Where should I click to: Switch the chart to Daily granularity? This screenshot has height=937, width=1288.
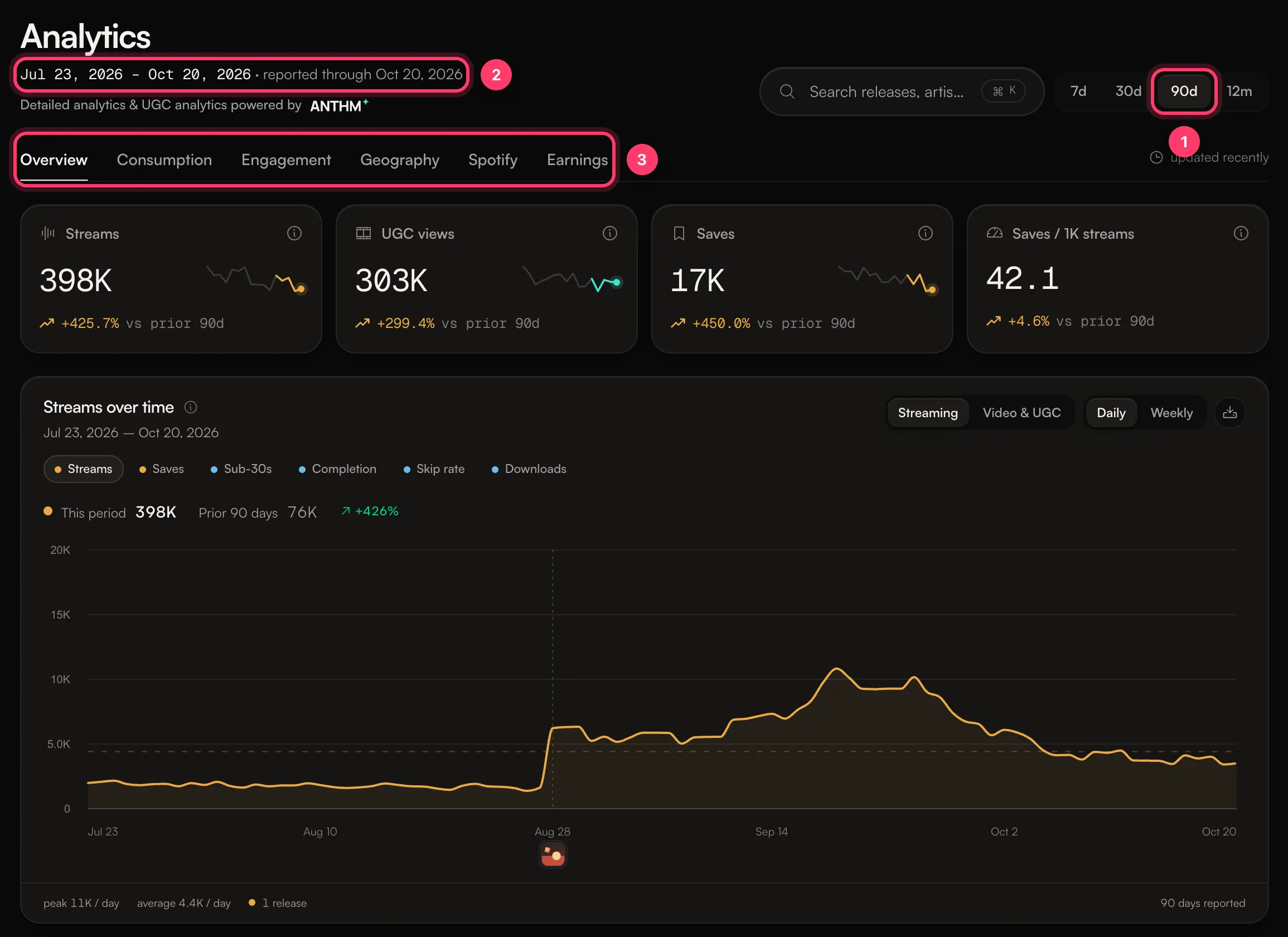tap(1111, 413)
